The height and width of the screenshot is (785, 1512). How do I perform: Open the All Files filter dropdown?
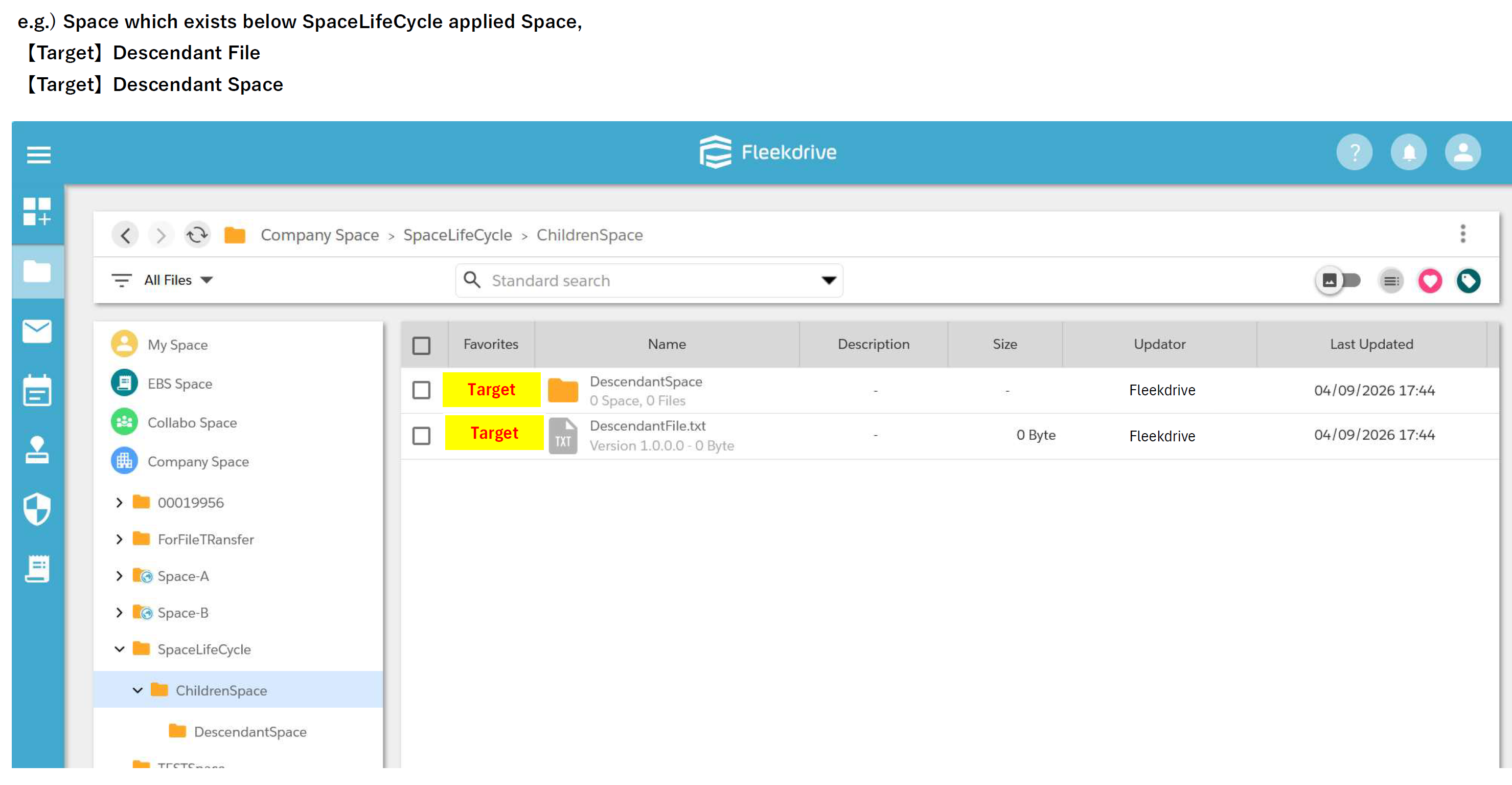176,280
